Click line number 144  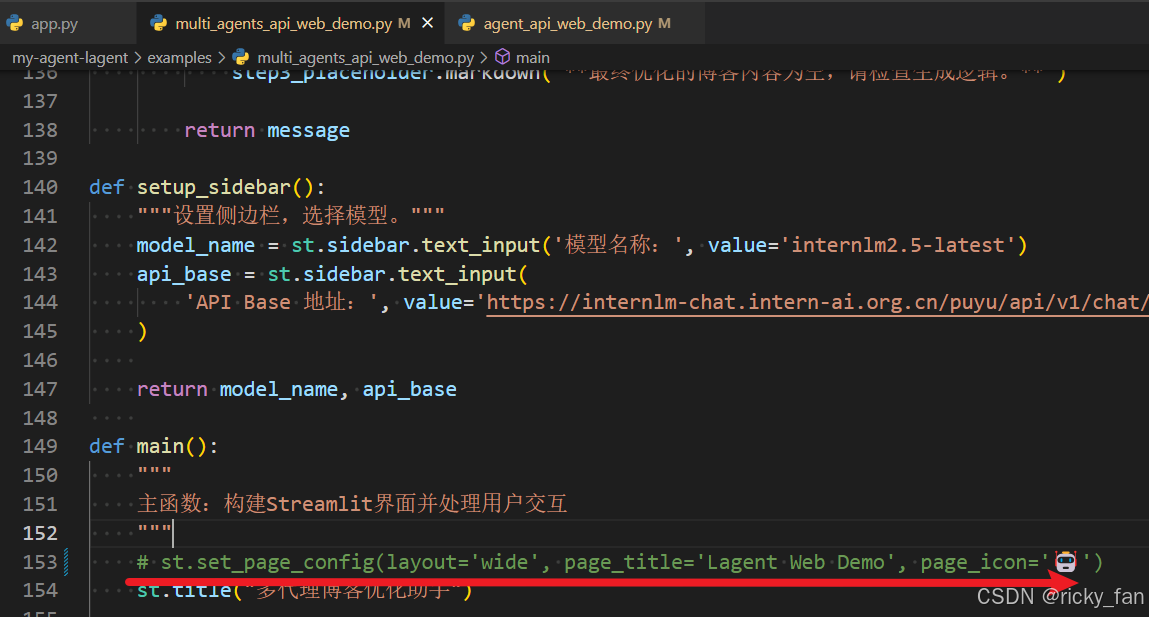40,303
